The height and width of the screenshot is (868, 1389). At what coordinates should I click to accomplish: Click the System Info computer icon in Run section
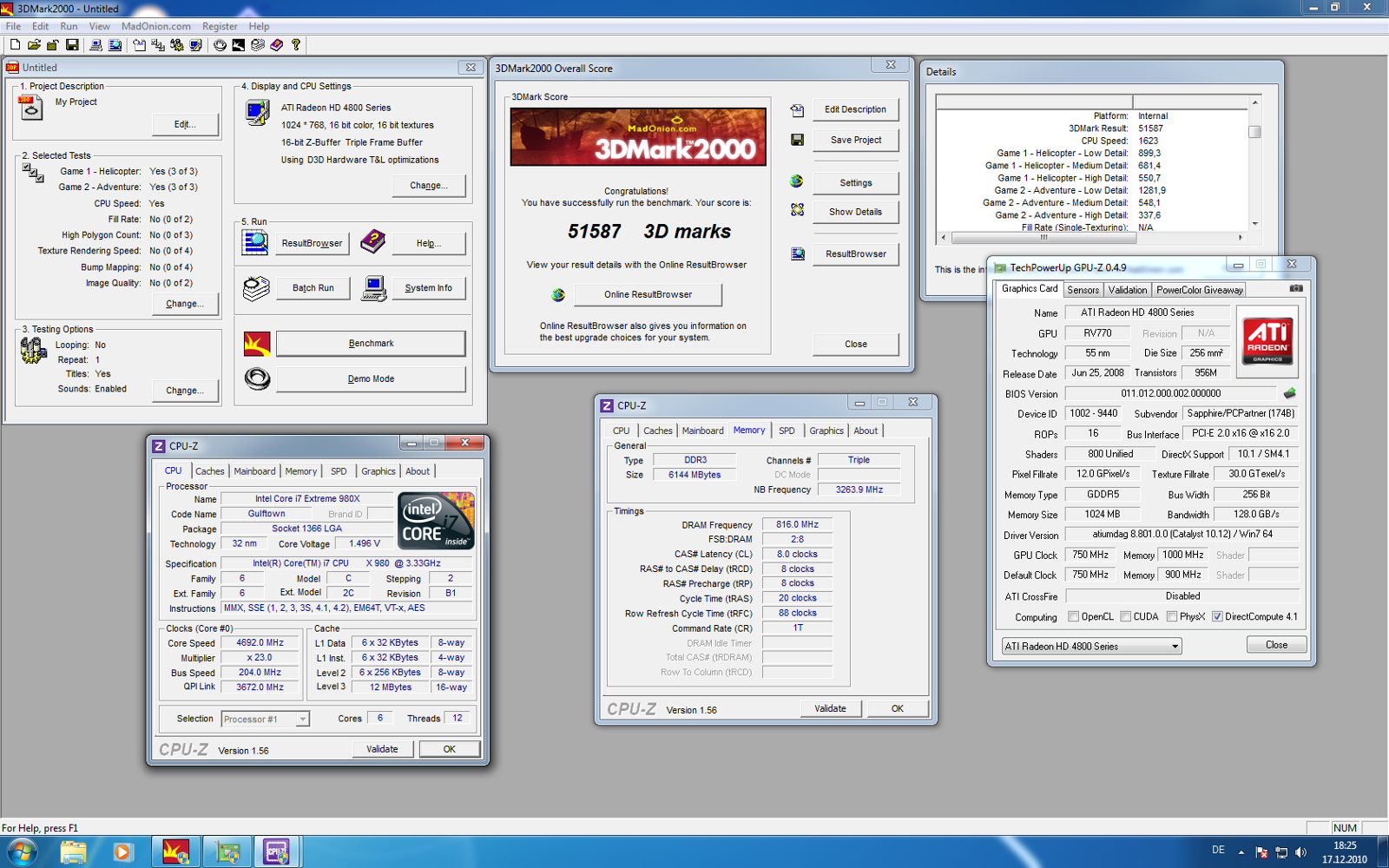click(x=373, y=288)
